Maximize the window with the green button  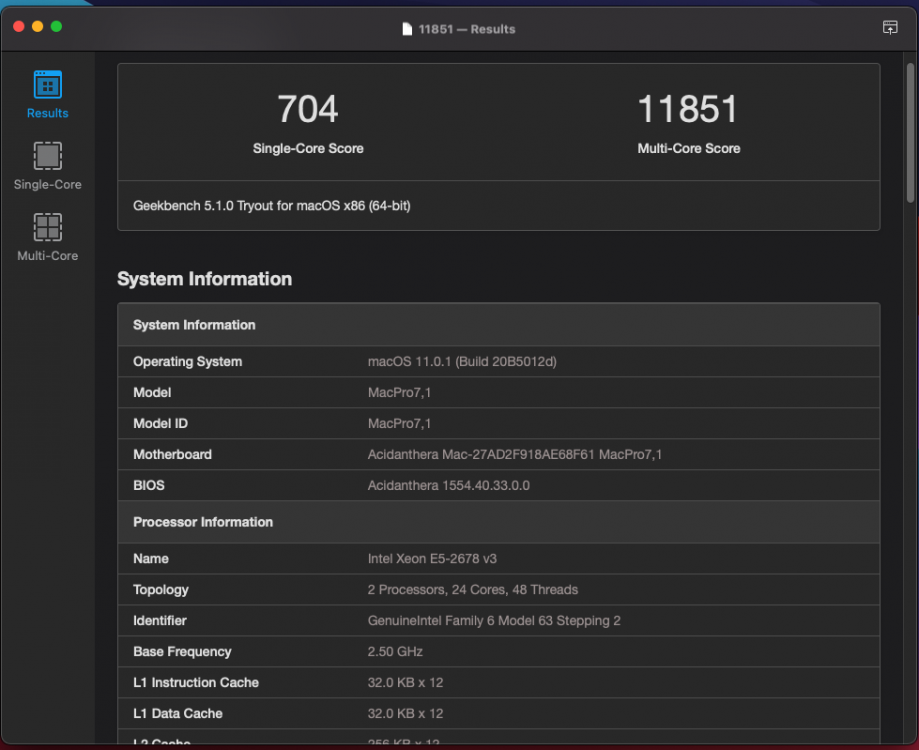pyautogui.click(x=56, y=26)
